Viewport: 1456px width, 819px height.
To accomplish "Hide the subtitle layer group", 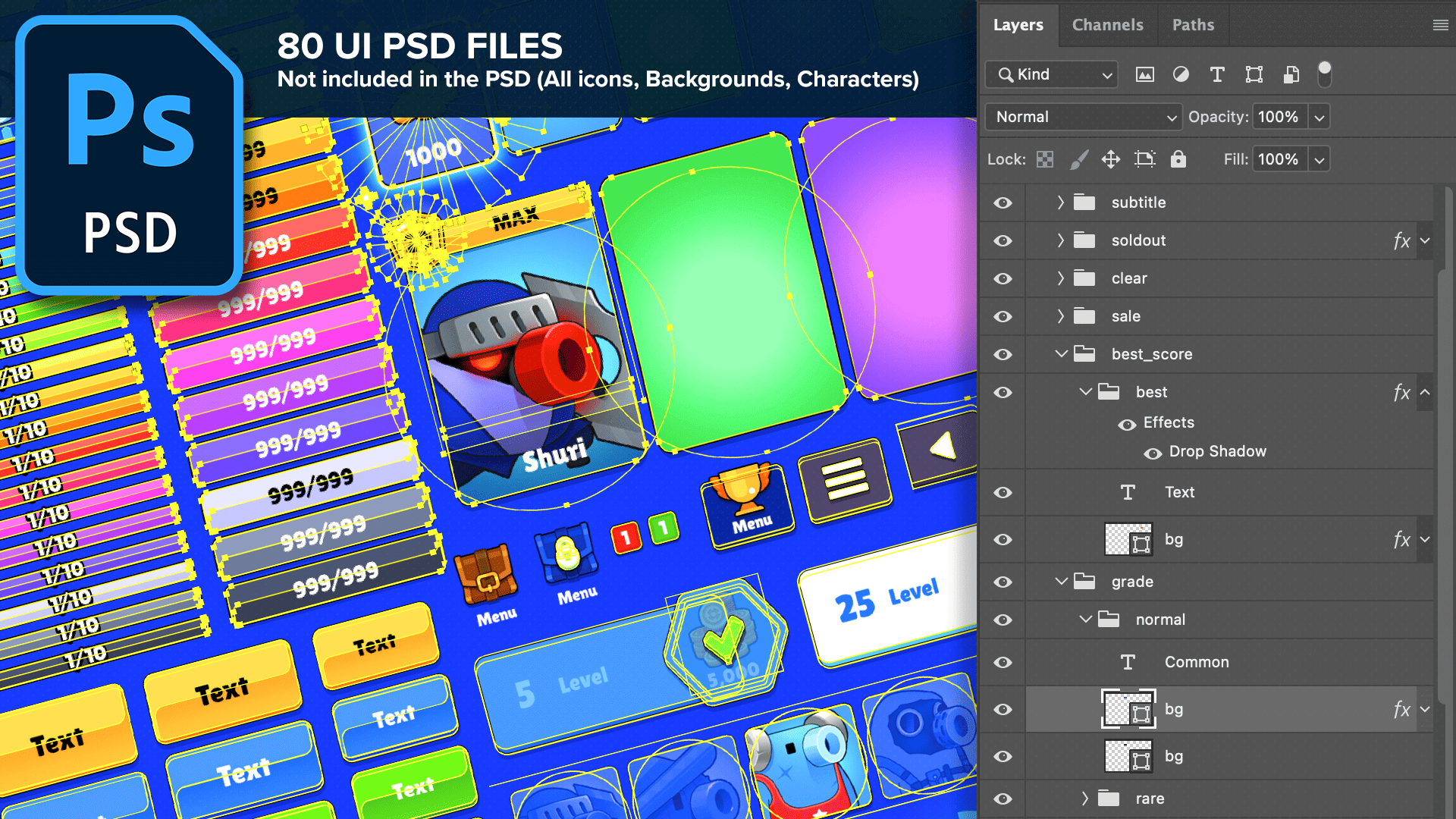I will tap(1003, 203).
